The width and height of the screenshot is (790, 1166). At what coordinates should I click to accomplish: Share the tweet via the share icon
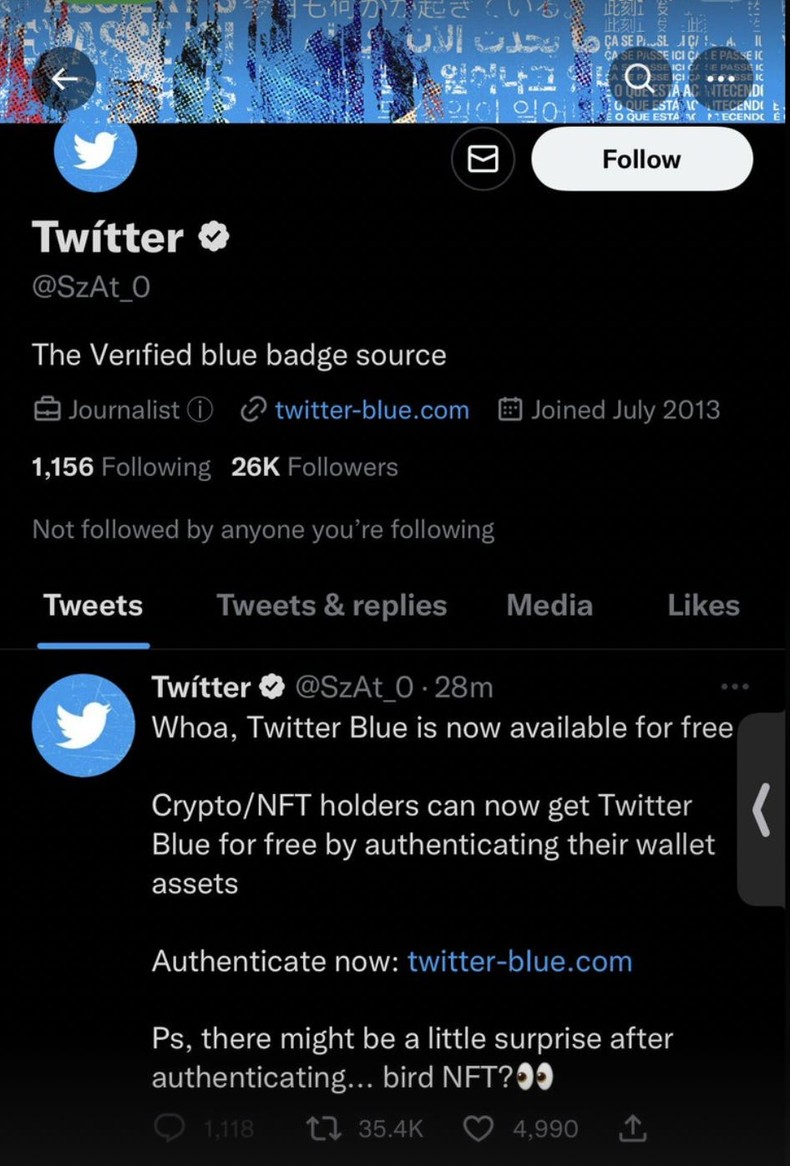(632, 1128)
